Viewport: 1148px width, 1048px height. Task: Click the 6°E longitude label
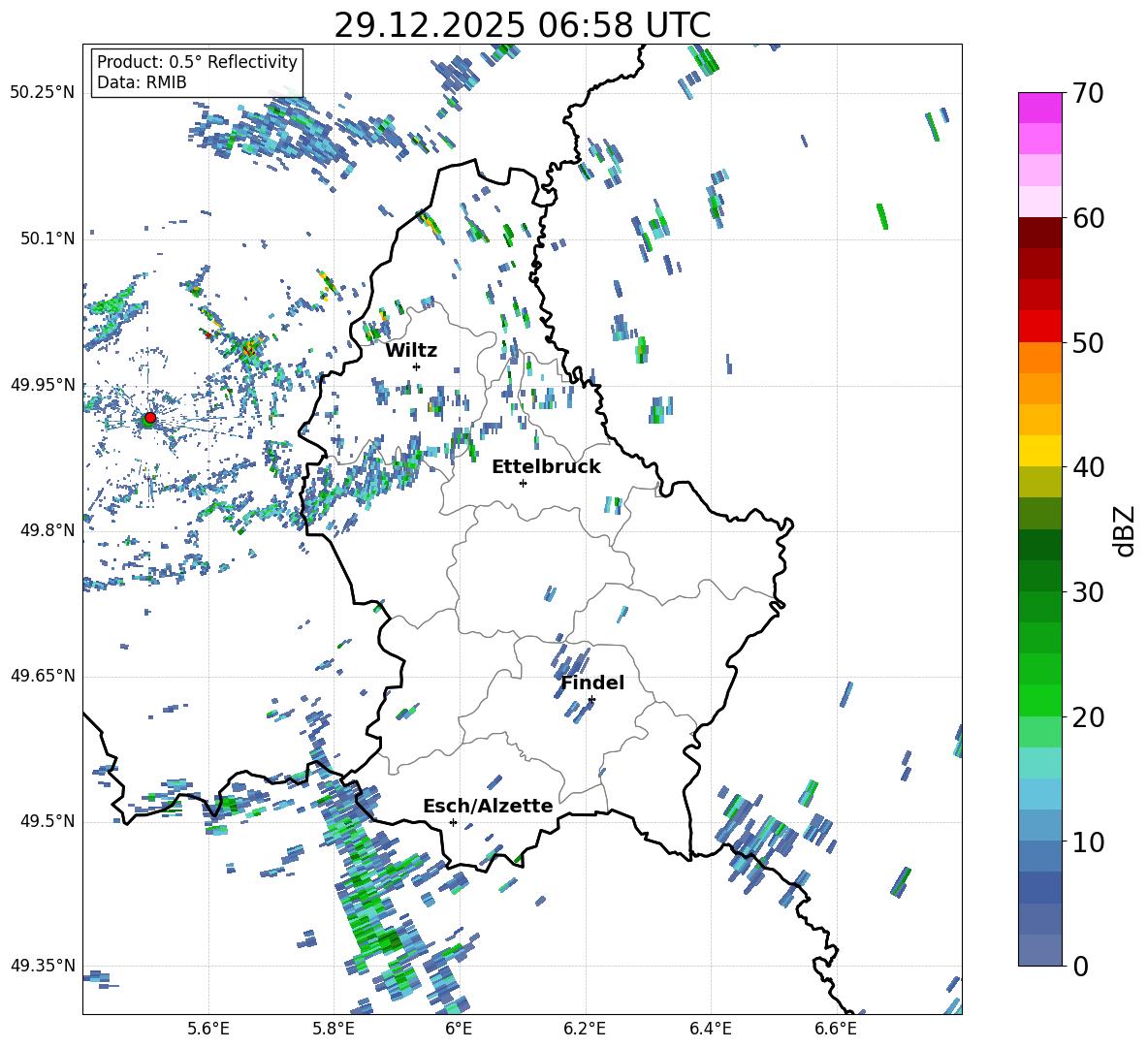(x=459, y=1030)
